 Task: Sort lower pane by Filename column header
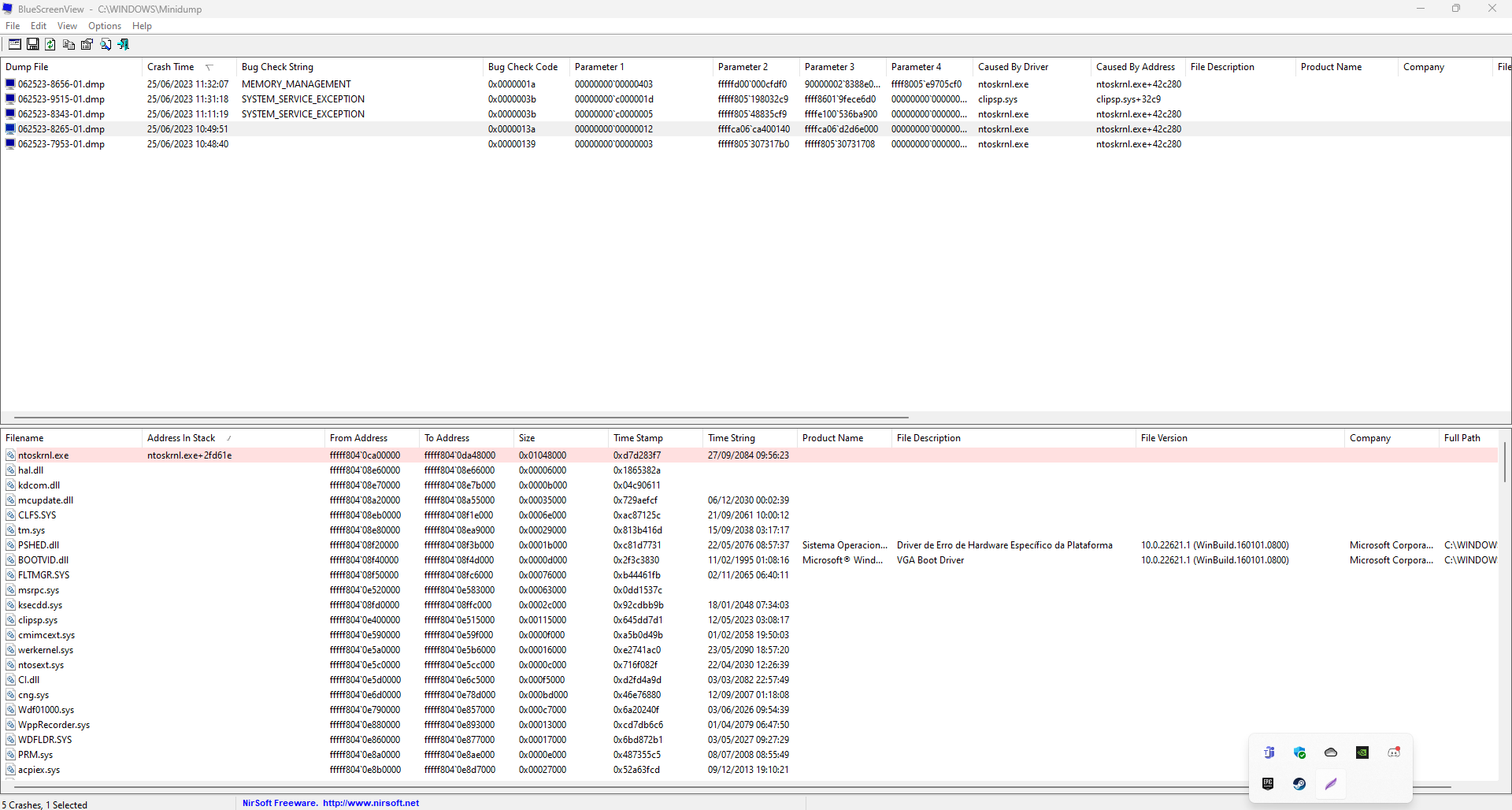[71, 438]
